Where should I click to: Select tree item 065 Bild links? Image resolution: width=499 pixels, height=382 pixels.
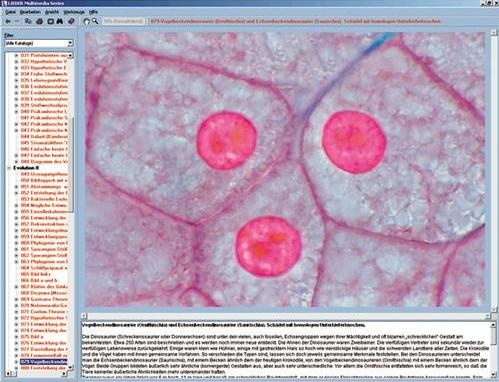pos(36,274)
